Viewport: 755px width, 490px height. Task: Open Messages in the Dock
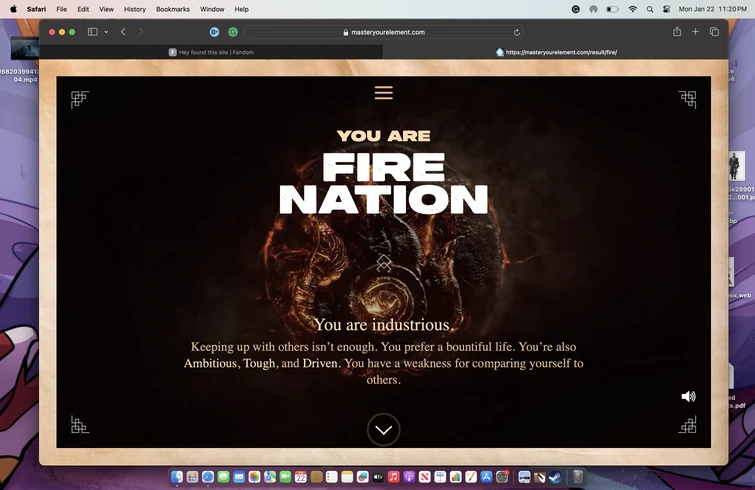tap(223, 477)
